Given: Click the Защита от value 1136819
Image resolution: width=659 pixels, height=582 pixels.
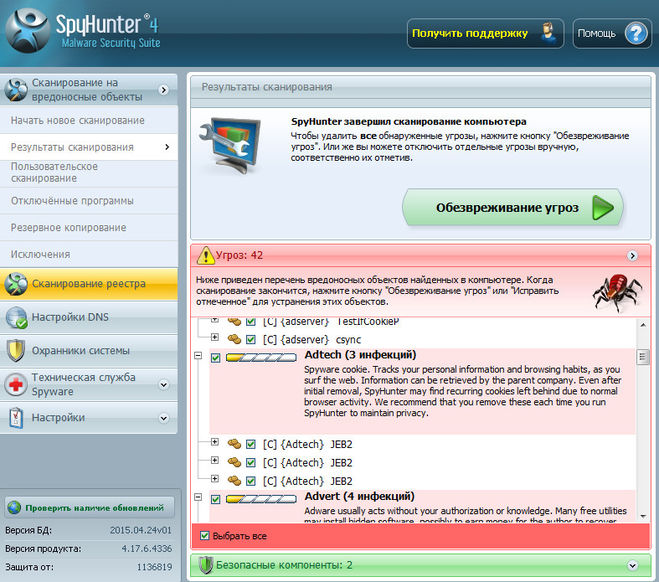Looking at the screenshot, I should 154,567.
